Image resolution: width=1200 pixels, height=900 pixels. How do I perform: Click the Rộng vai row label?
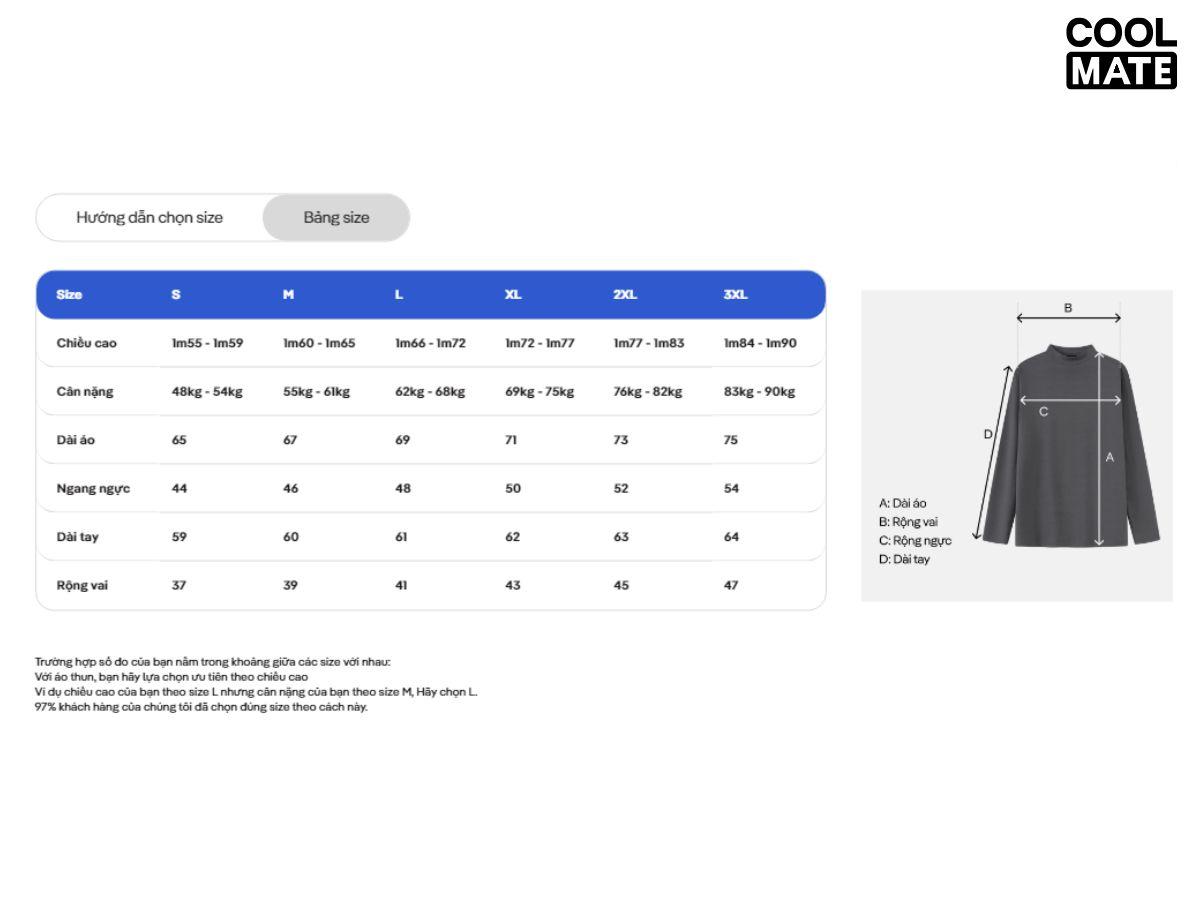point(82,586)
